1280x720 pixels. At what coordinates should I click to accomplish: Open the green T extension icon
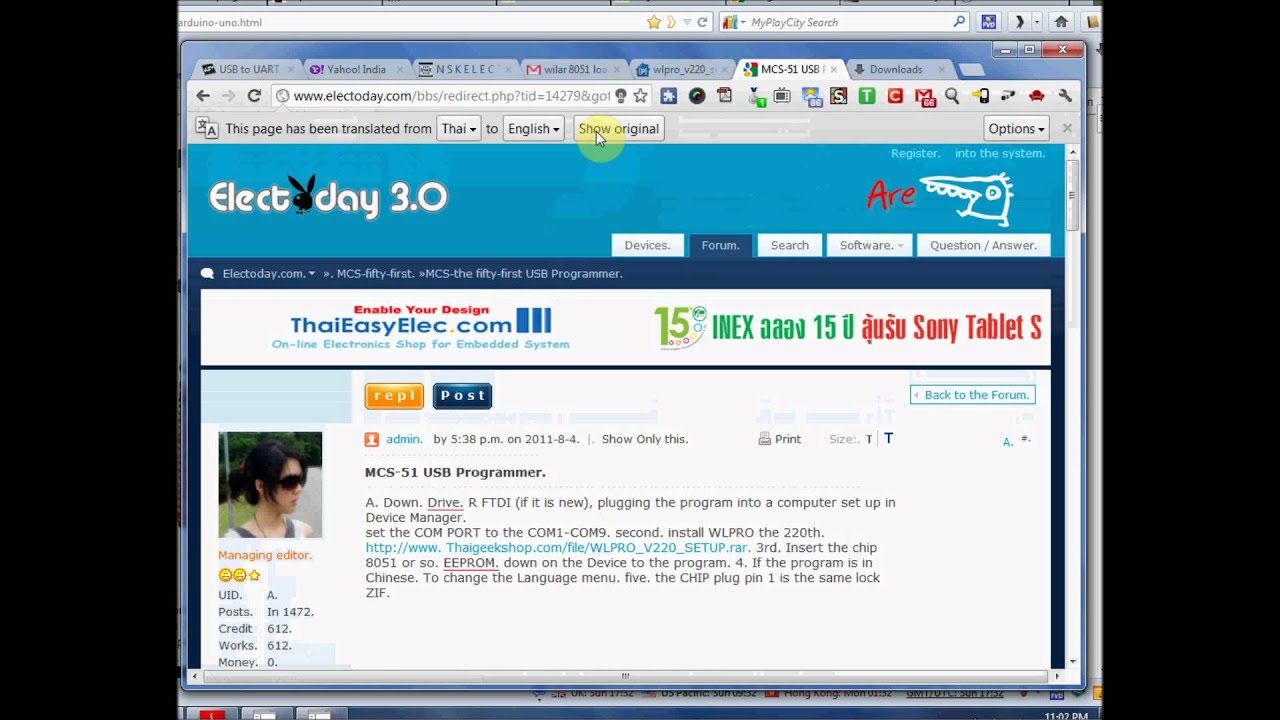tap(867, 96)
